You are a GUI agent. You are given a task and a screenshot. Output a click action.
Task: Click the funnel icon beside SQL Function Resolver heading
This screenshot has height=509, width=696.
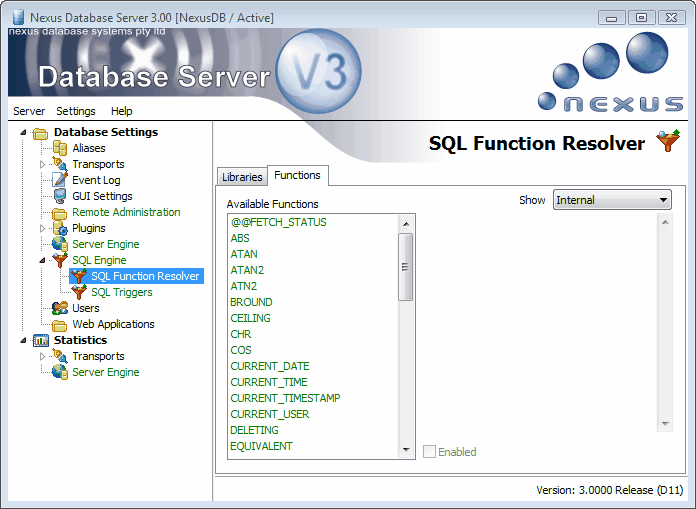[x=668, y=141]
